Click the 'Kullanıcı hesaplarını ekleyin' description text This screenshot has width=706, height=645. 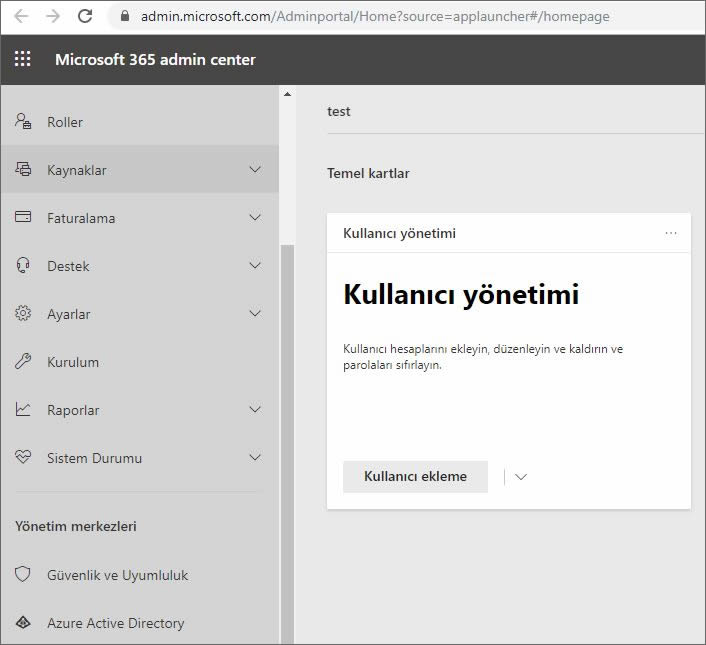pos(483,356)
